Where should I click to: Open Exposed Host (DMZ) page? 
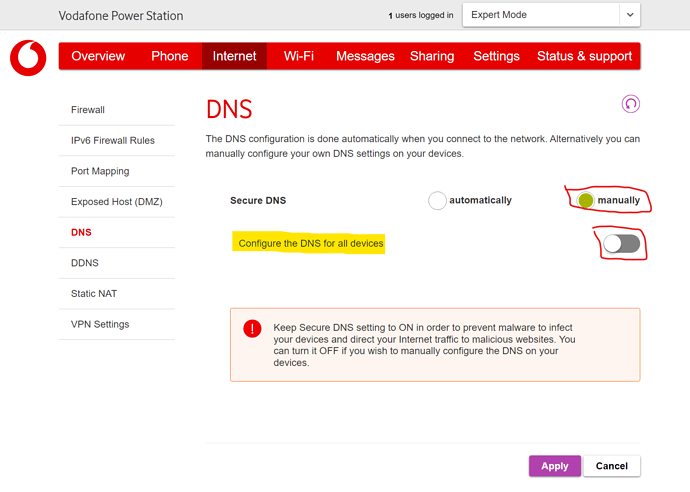pyautogui.click(x=117, y=202)
